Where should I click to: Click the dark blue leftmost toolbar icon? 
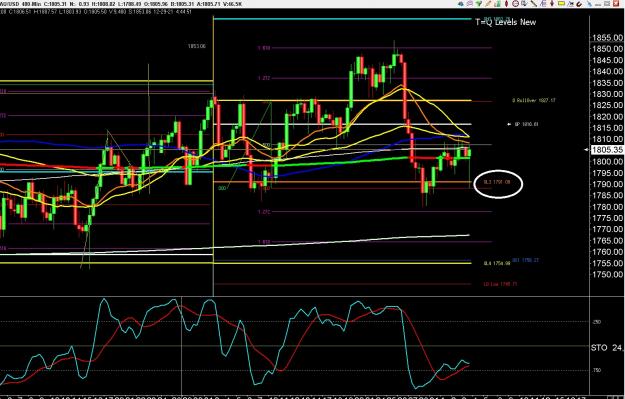coord(461,4)
